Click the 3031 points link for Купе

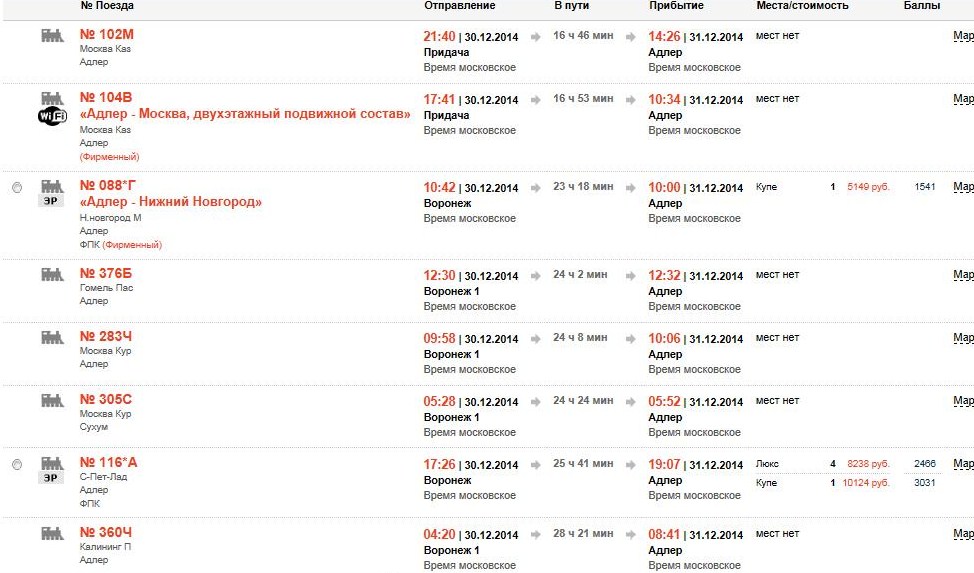click(x=925, y=483)
